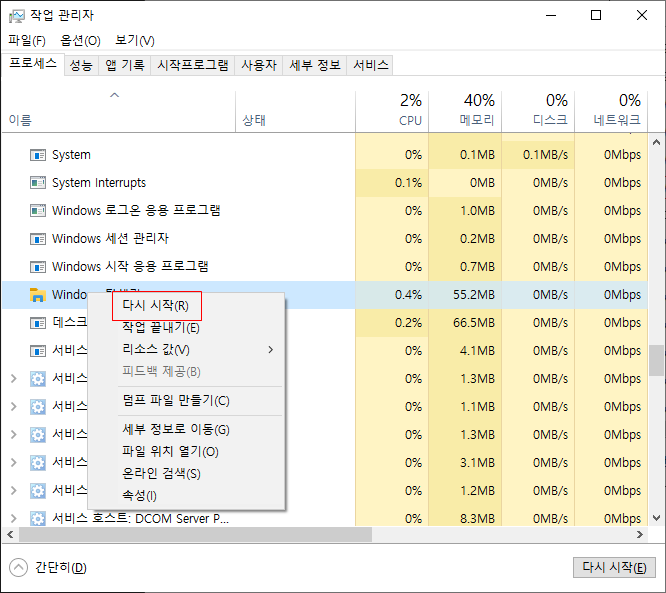The image size is (666, 593).
Task: Click the System process icon
Action: [x=38, y=155]
